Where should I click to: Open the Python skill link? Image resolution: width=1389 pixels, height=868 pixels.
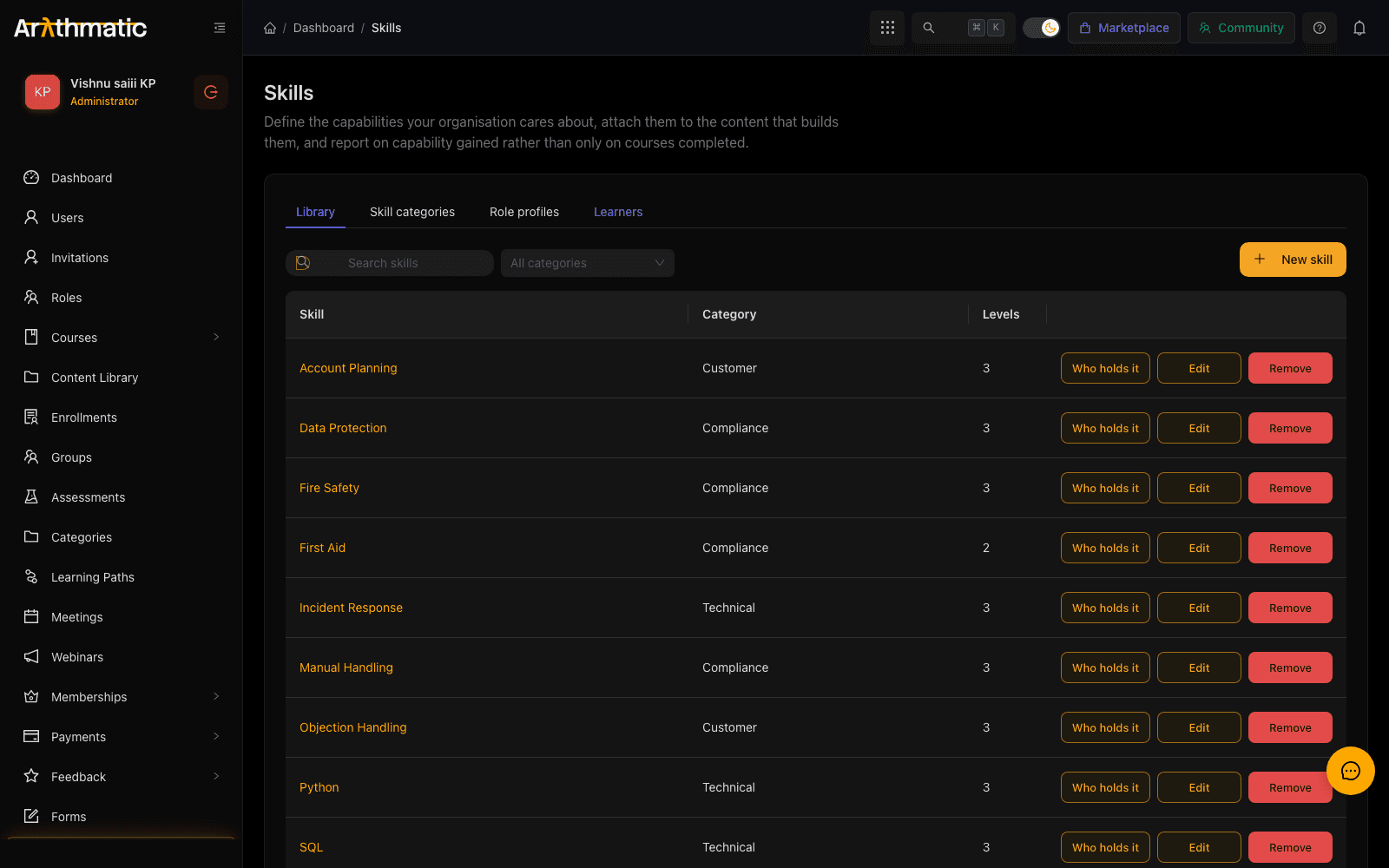[319, 787]
